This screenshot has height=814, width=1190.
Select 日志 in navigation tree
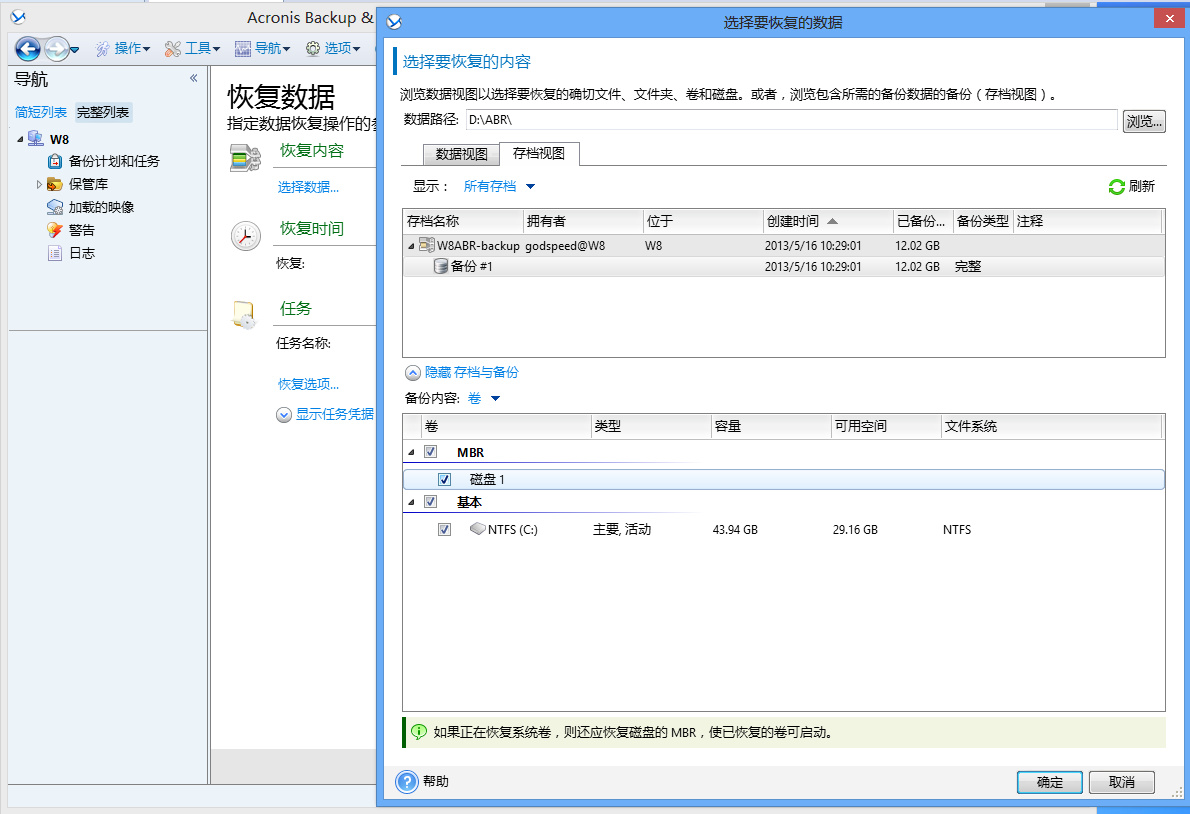pyautogui.click(x=81, y=253)
